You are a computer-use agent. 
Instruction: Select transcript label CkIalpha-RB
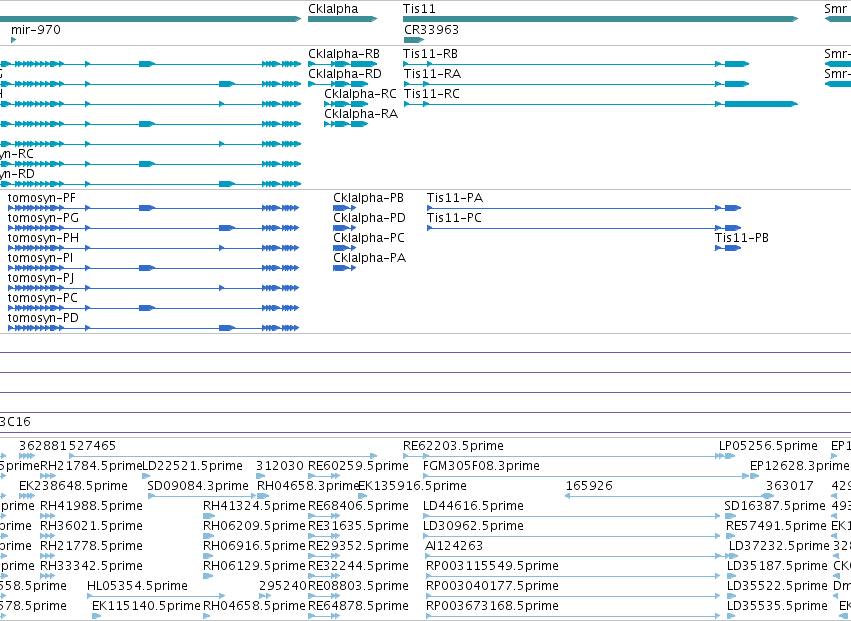point(344,54)
